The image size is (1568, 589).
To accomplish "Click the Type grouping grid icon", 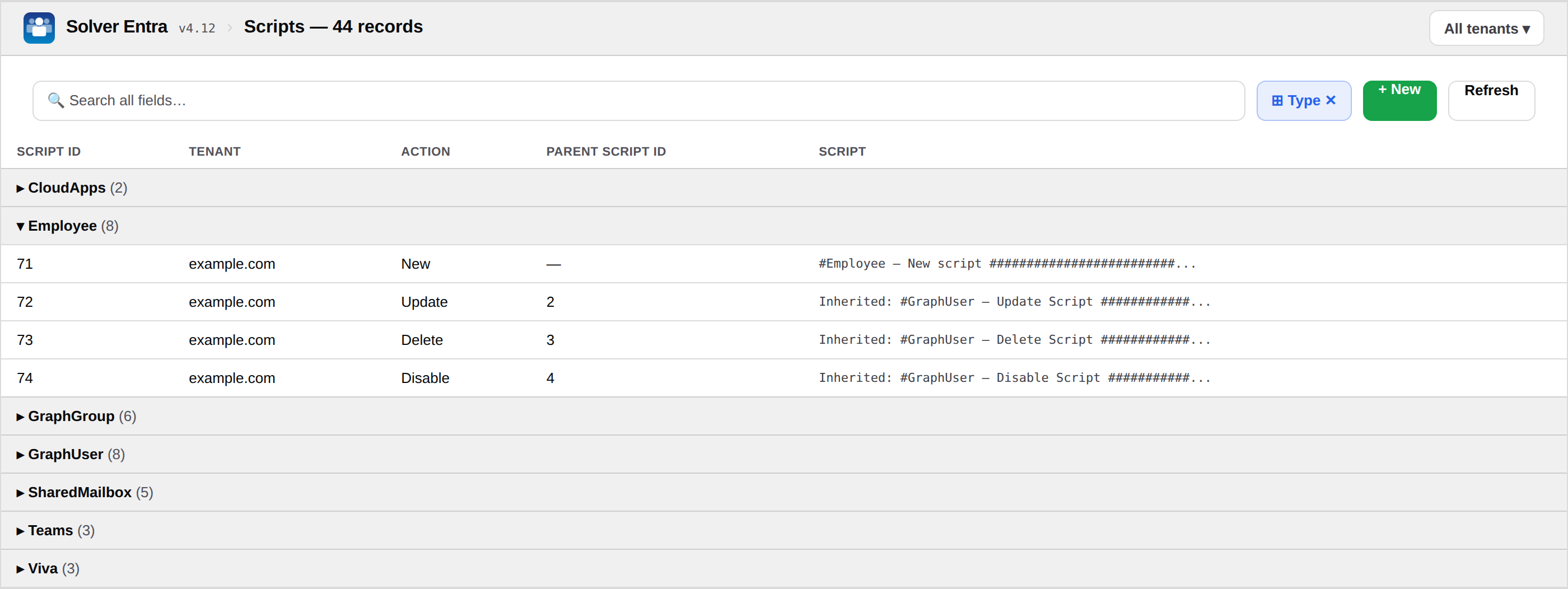I will pyautogui.click(x=1277, y=101).
